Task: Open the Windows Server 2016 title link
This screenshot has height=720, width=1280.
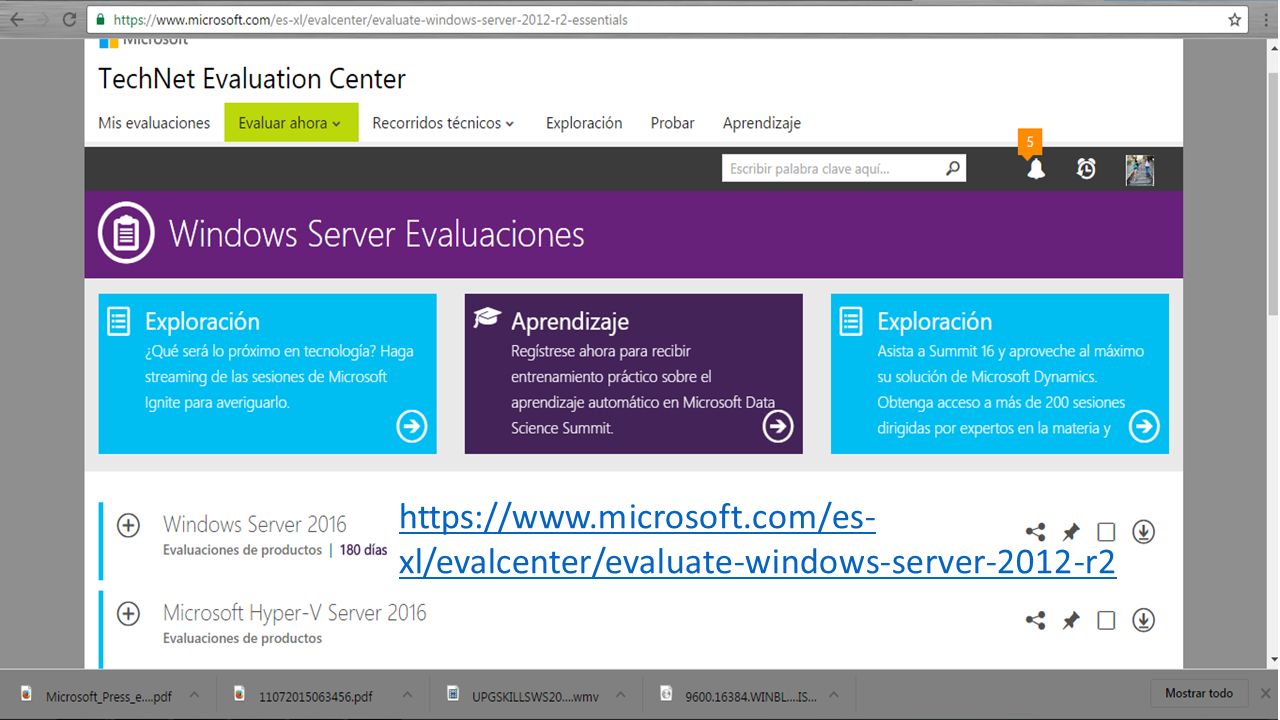Action: click(255, 524)
